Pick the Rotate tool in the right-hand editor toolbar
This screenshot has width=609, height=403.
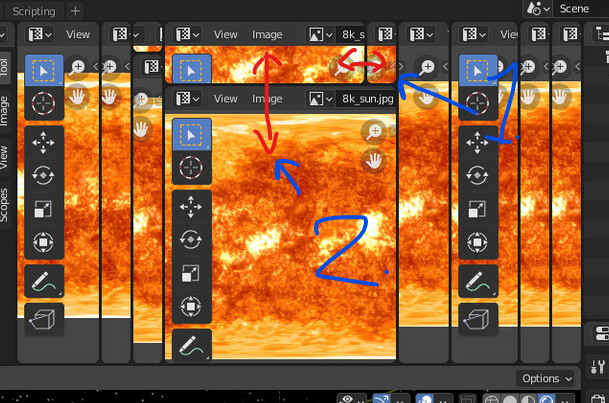(478, 175)
